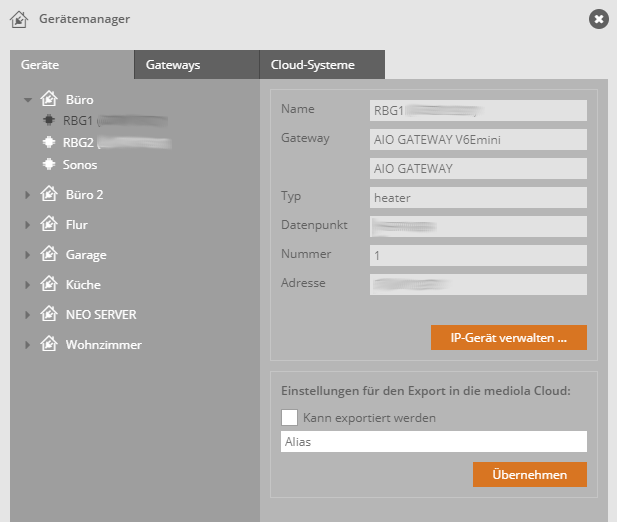Expand the Flur tree node
This screenshot has height=522, width=617.
tap(28, 225)
